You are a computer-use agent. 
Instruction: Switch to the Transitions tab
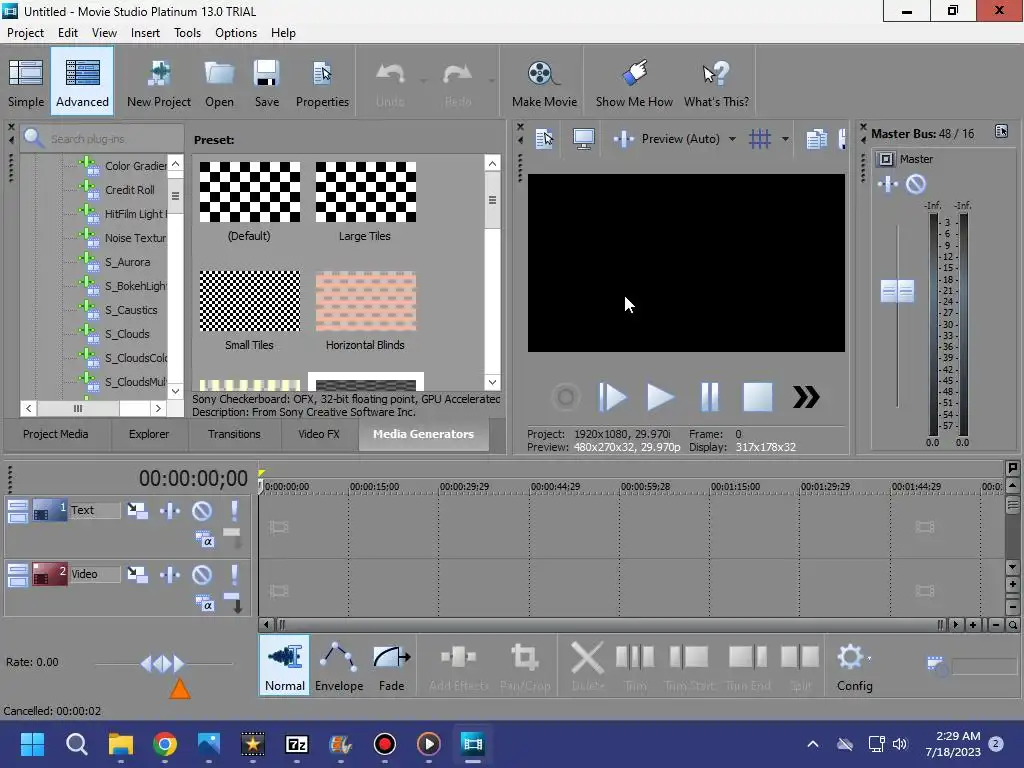(234, 434)
